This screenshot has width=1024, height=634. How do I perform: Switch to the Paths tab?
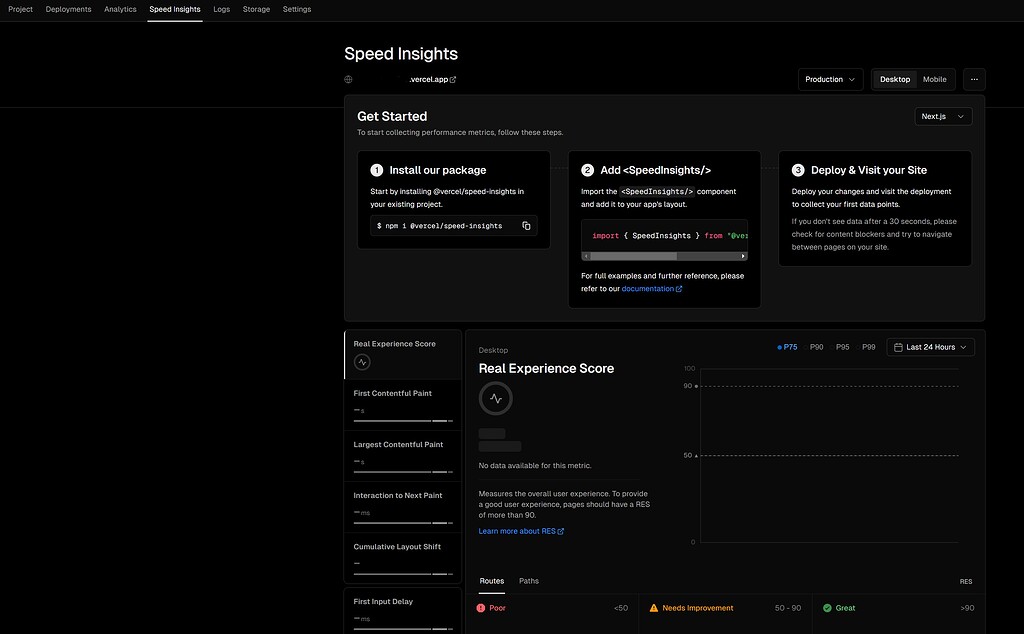click(528, 580)
